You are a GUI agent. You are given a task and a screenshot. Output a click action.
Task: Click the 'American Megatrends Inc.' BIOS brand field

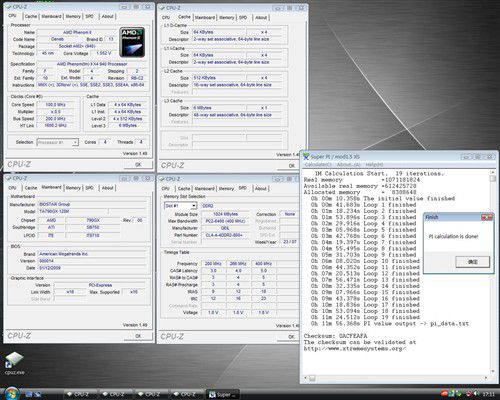92,254
